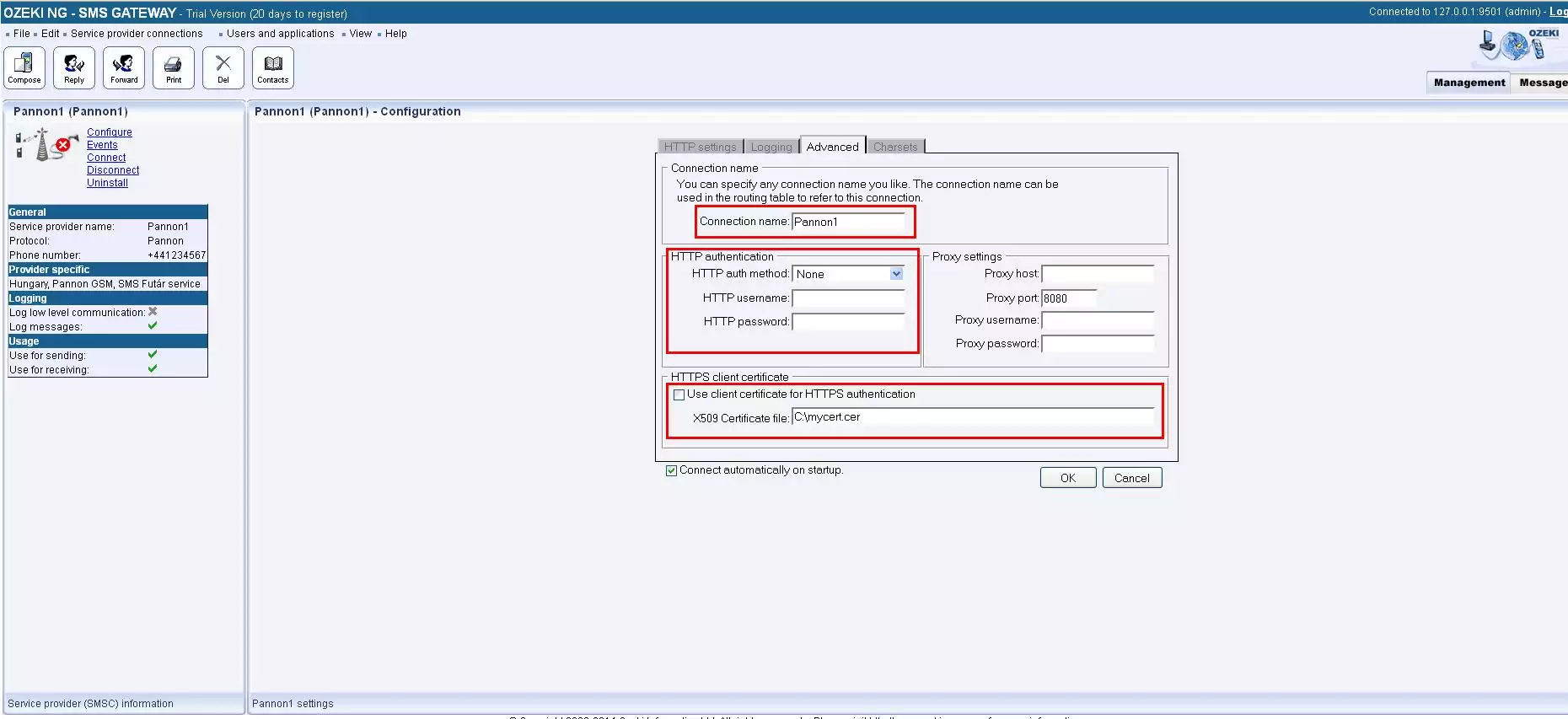Click the Connection name input field
This screenshot has width=1568, height=719.
[848, 222]
